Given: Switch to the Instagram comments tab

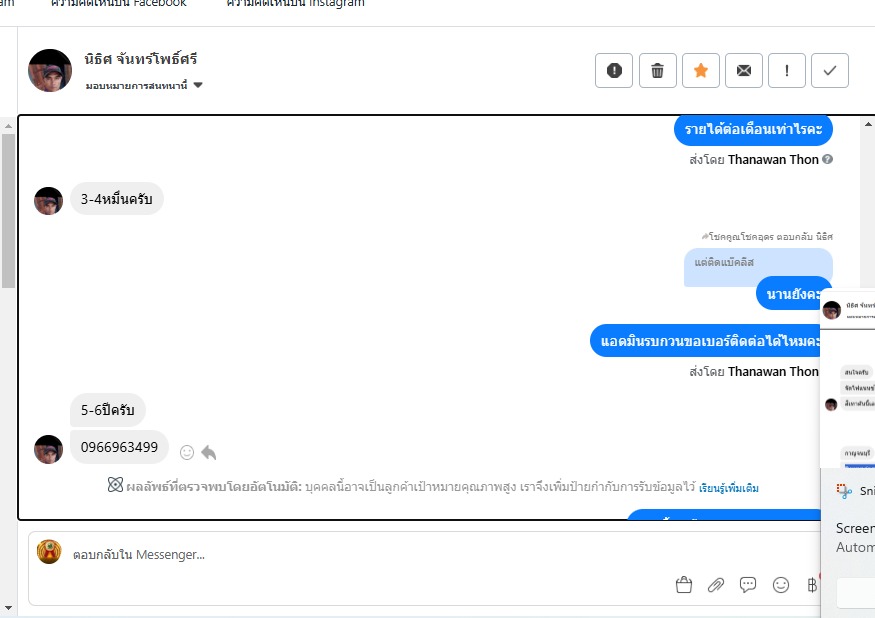Looking at the screenshot, I should pyautogui.click(x=295, y=3).
